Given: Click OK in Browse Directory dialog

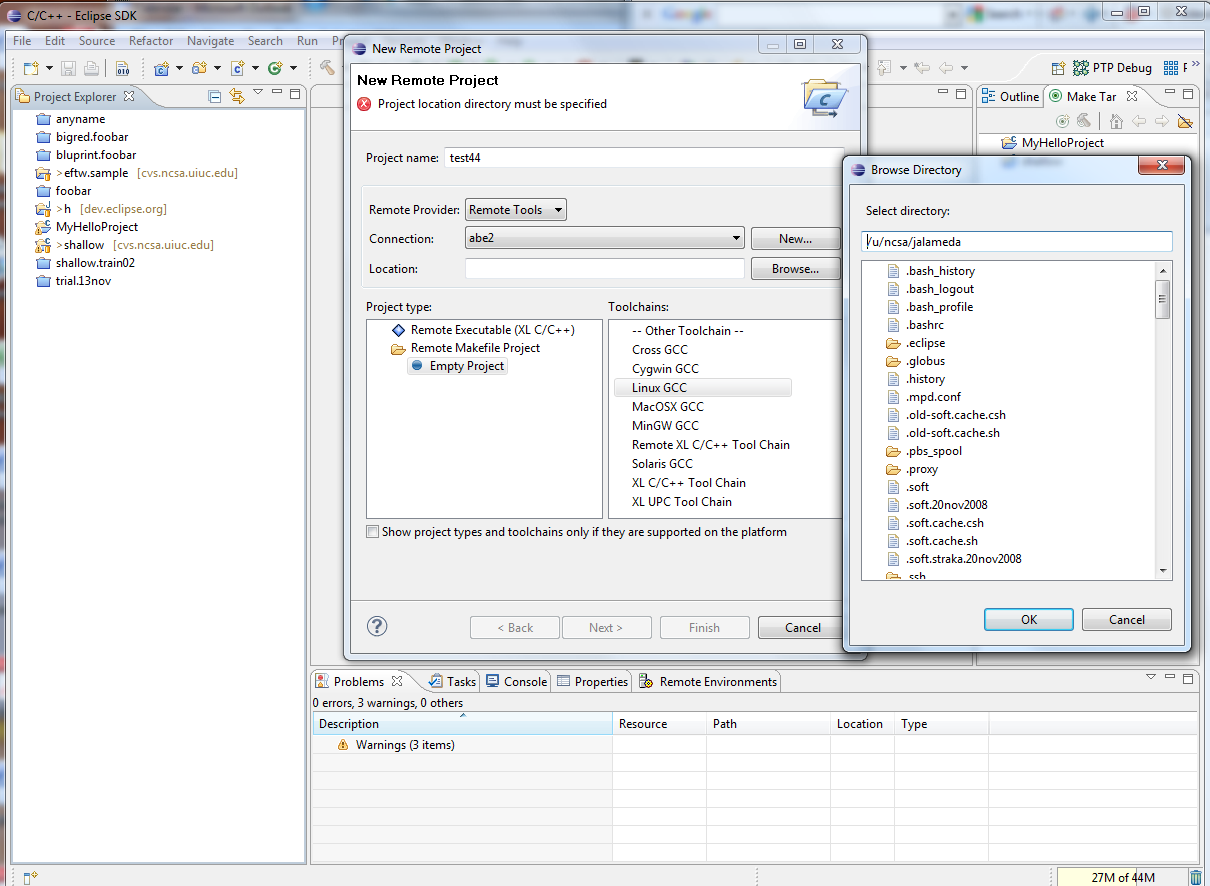Looking at the screenshot, I should pyautogui.click(x=1028, y=619).
